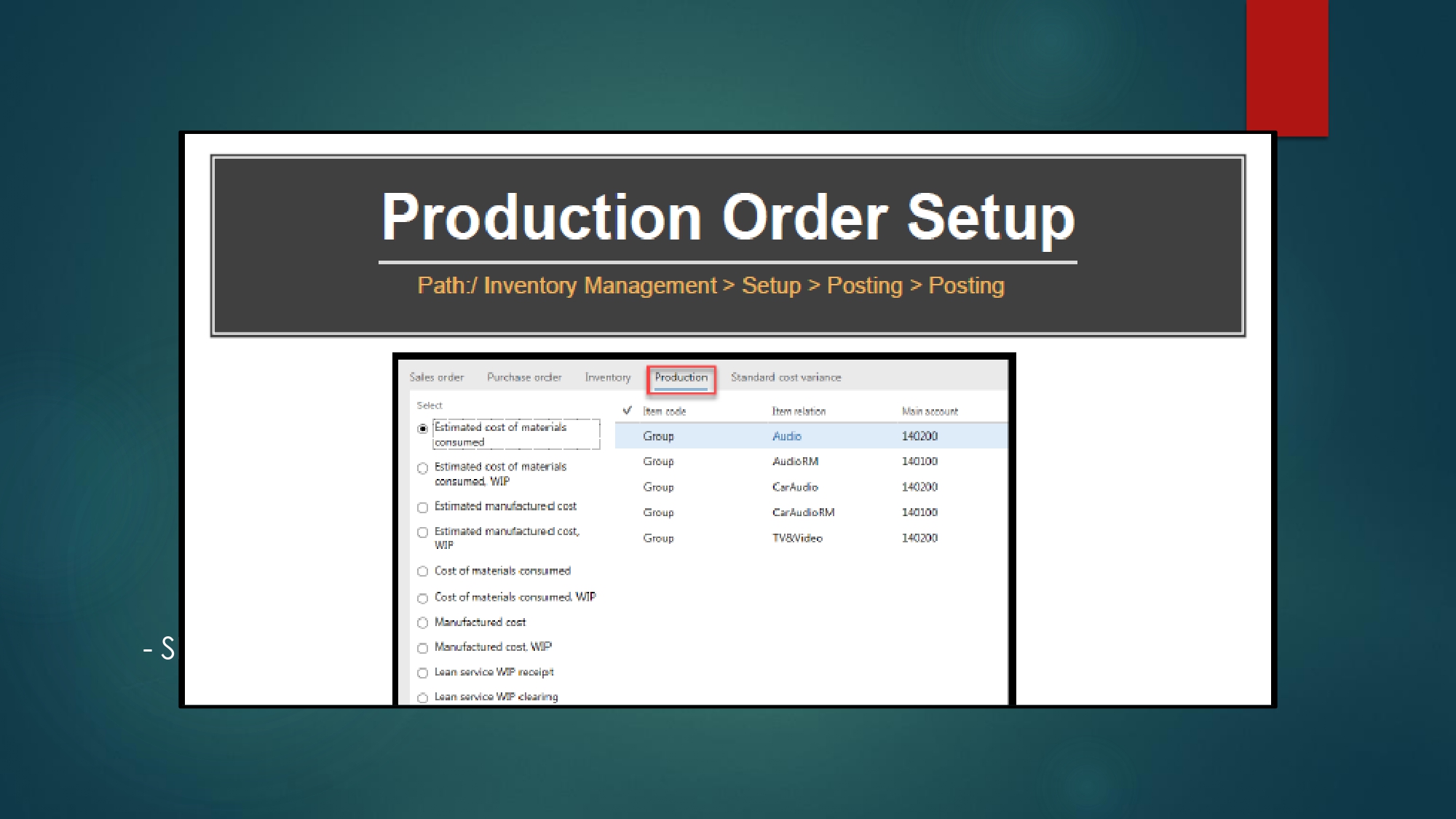This screenshot has height=819, width=1456.
Task: Open Standard cost variance tab
Action: tap(786, 377)
